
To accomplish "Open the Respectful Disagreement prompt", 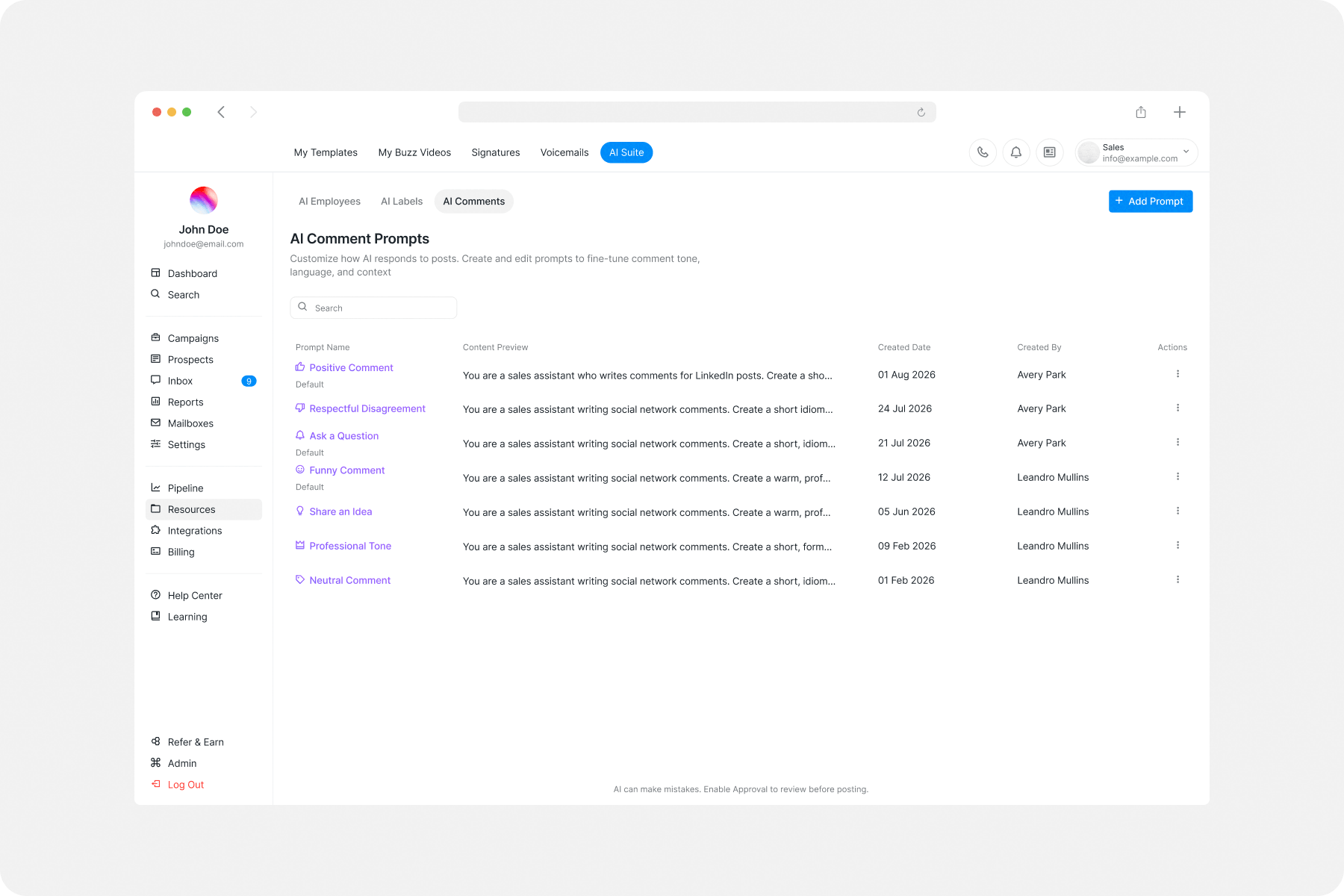I will pyautogui.click(x=367, y=408).
